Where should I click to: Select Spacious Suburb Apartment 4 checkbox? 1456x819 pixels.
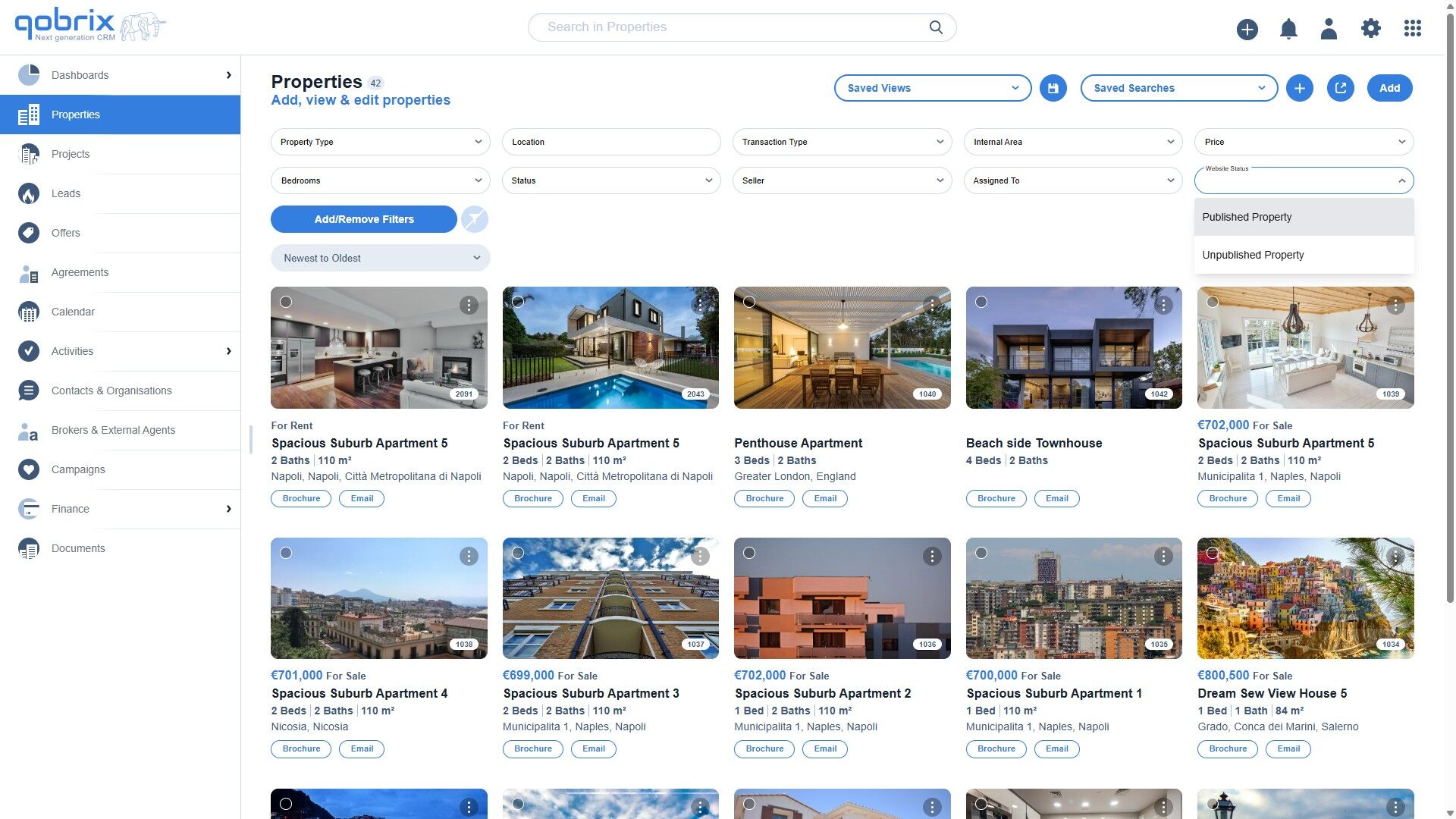point(286,553)
